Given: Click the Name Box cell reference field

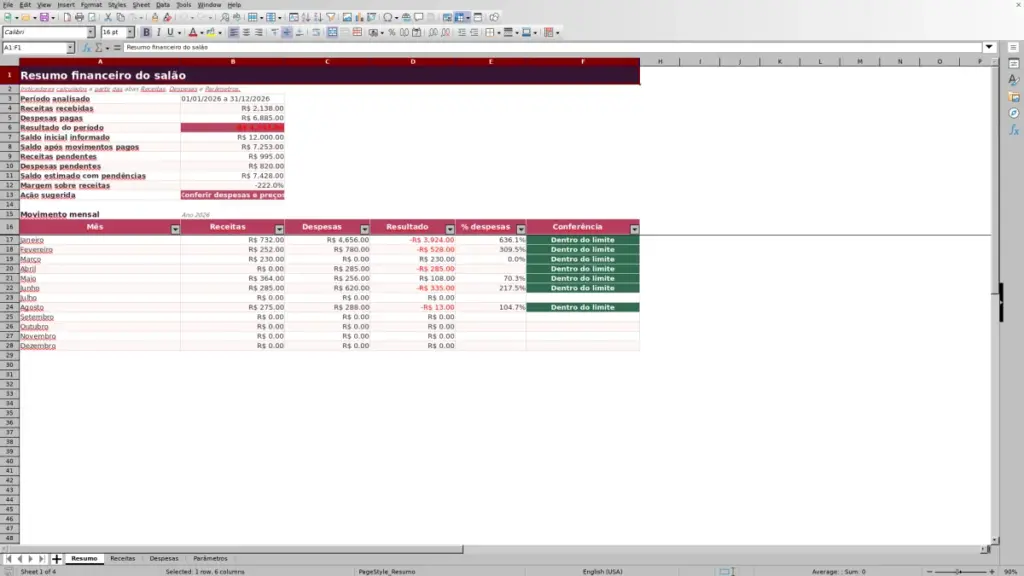Looking at the screenshot, I should click(35, 48).
